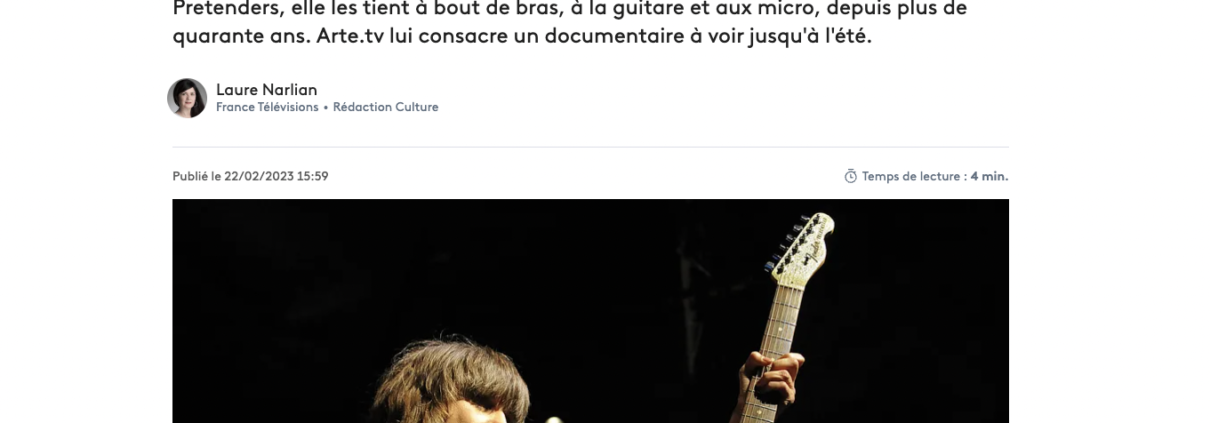Open the Rédaction Culture link
Screen dimensions: 1210x423
pyautogui.click(x=386, y=107)
